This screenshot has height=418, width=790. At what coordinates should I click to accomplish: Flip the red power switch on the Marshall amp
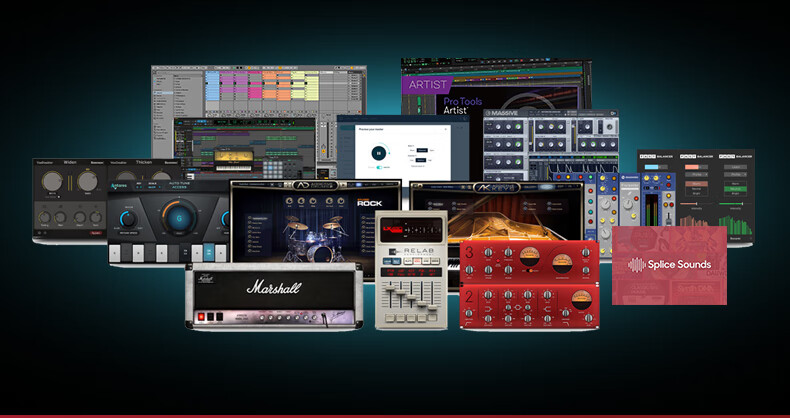pos(201,317)
